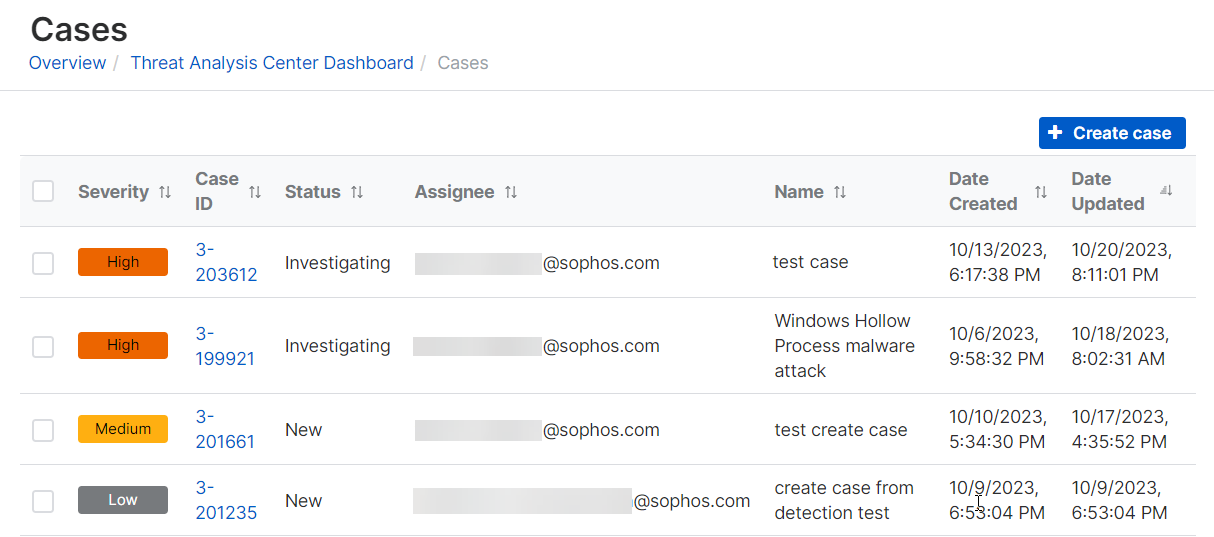Select checkbox for case 3-203612
The image size is (1214, 537).
click(x=43, y=263)
